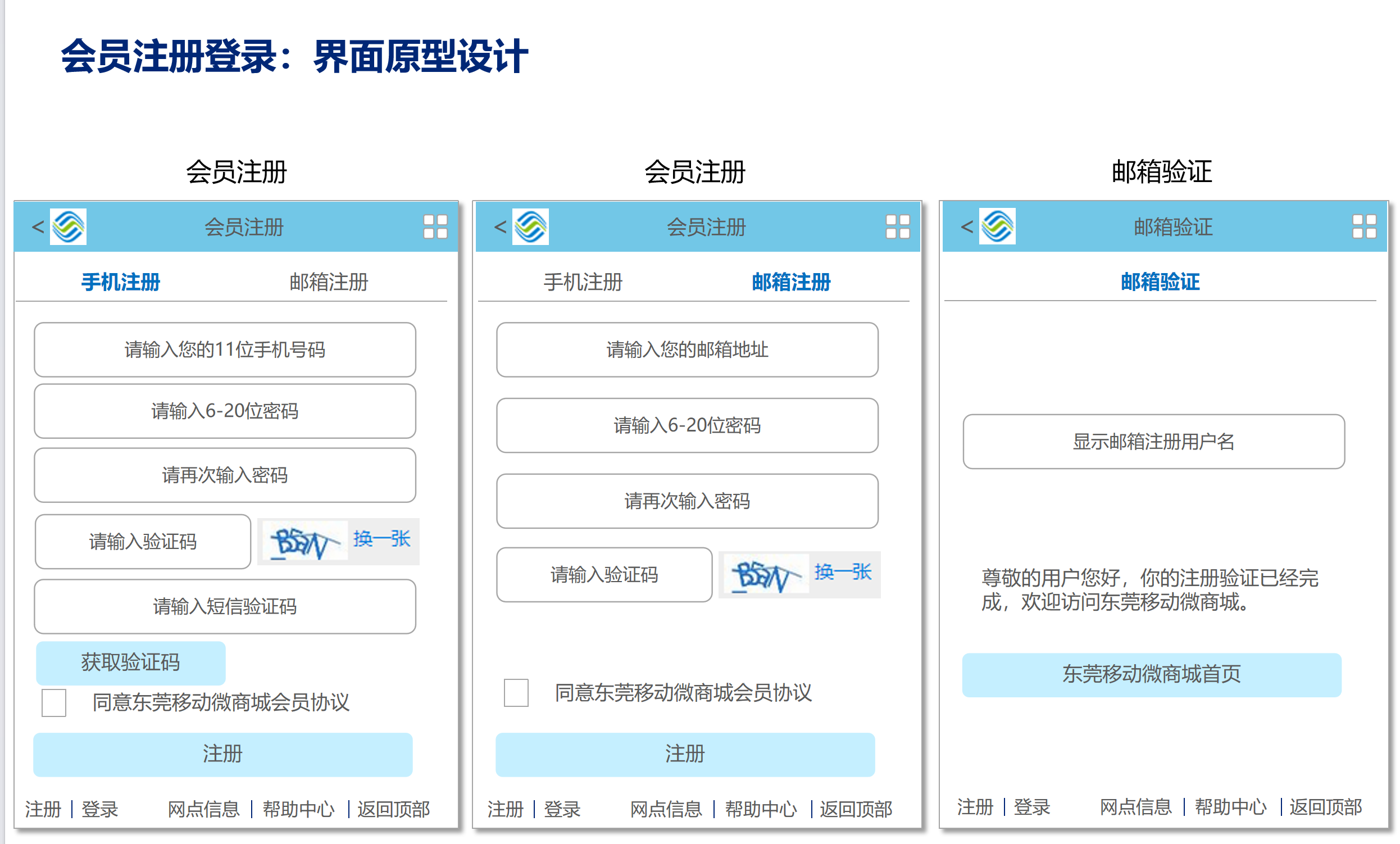The width and height of the screenshot is (1400, 844).
Task: Select active 手机注册 tab in left screen
Action: point(121,282)
